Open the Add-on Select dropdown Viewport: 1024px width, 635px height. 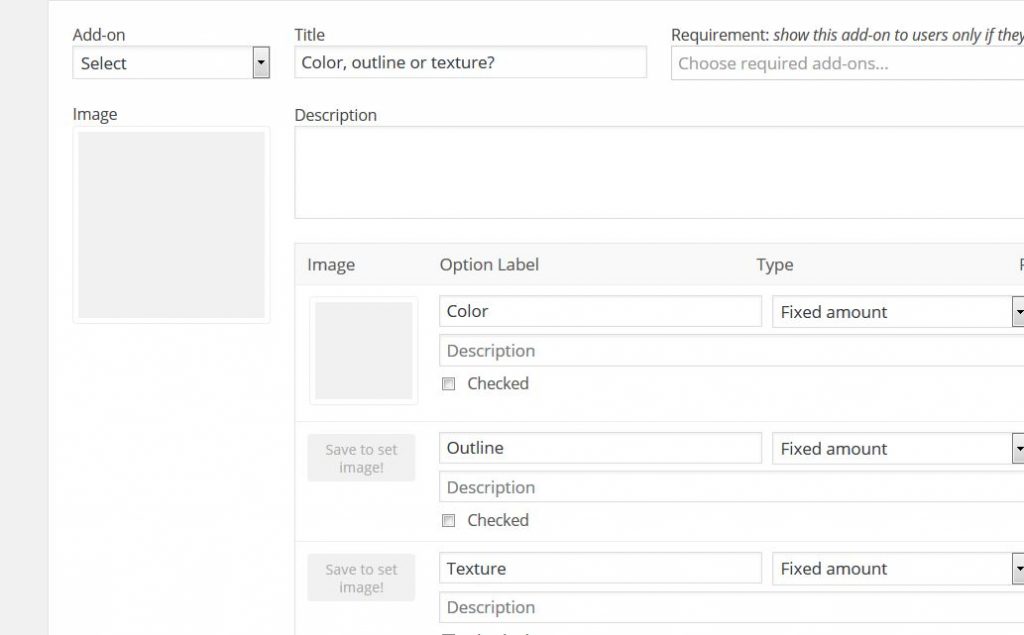171,63
